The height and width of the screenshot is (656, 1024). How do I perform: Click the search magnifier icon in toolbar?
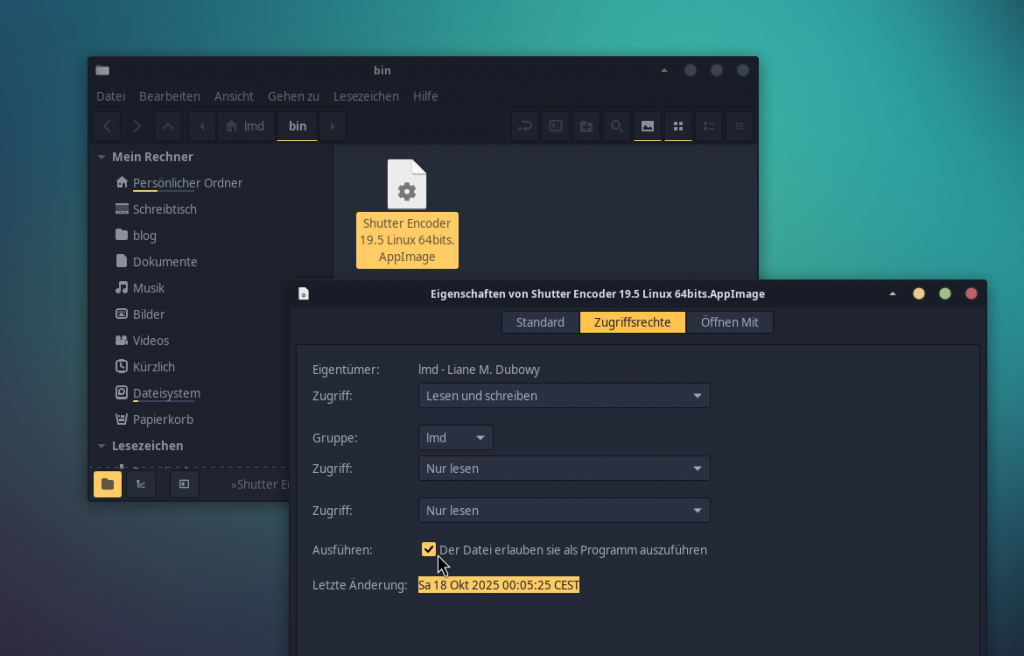click(617, 126)
